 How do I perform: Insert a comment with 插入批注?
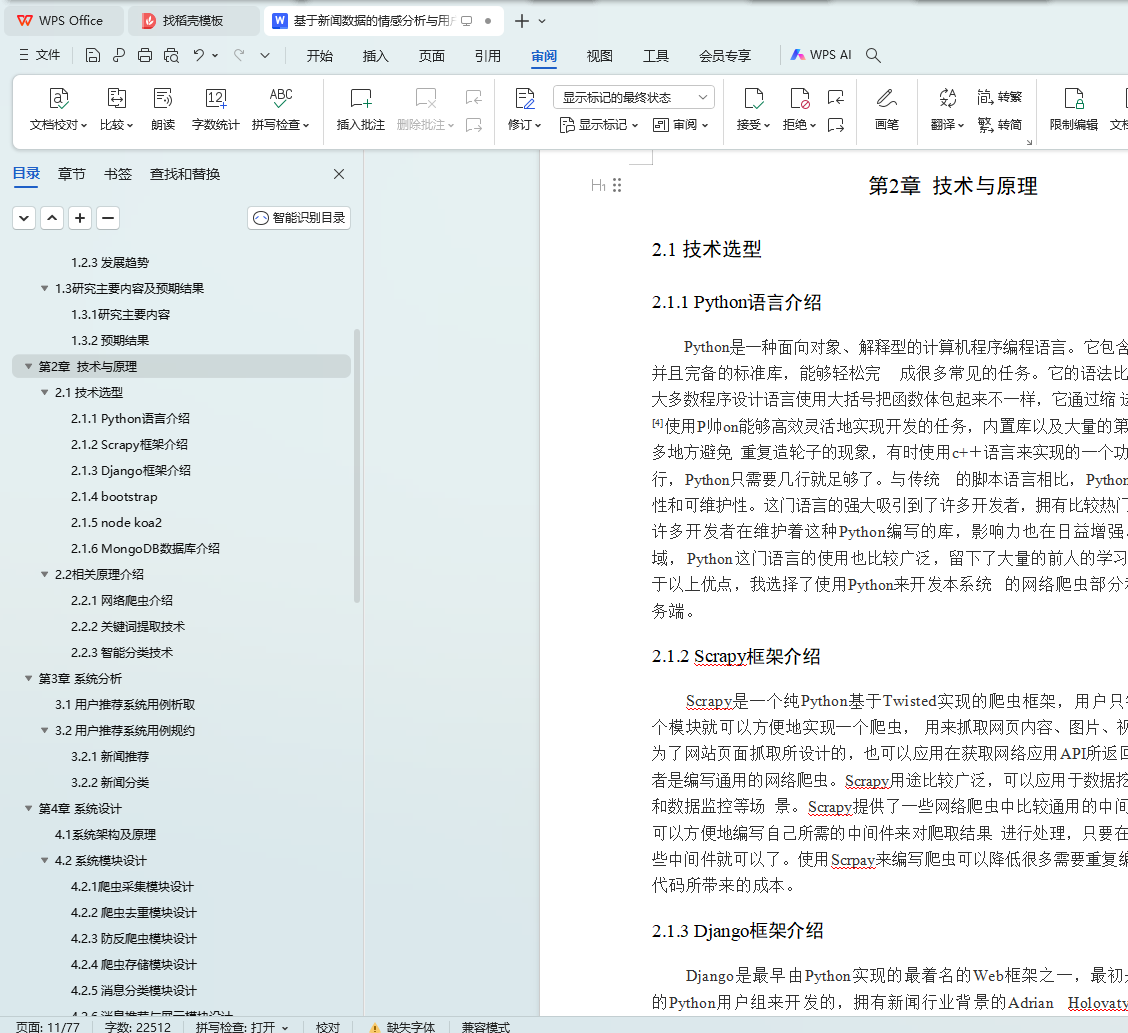[360, 109]
